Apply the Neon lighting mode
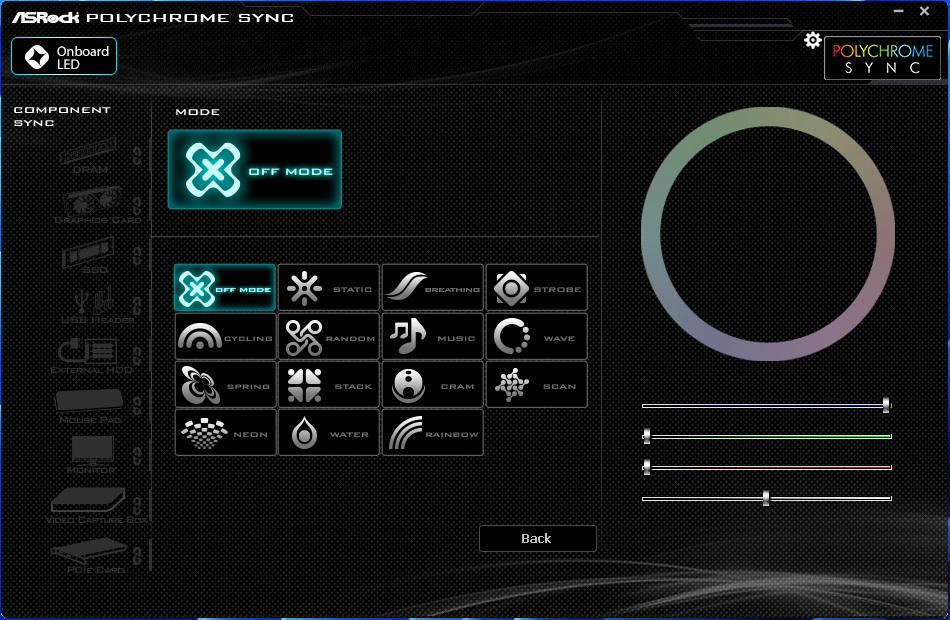This screenshot has width=950, height=620. tap(225, 432)
